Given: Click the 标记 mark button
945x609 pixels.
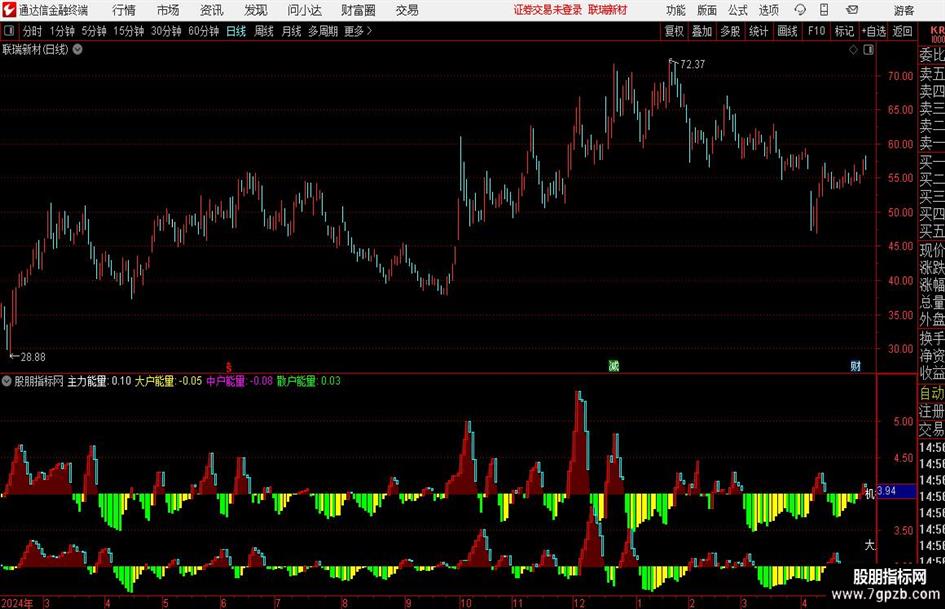Looking at the screenshot, I should tap(844, 31).
